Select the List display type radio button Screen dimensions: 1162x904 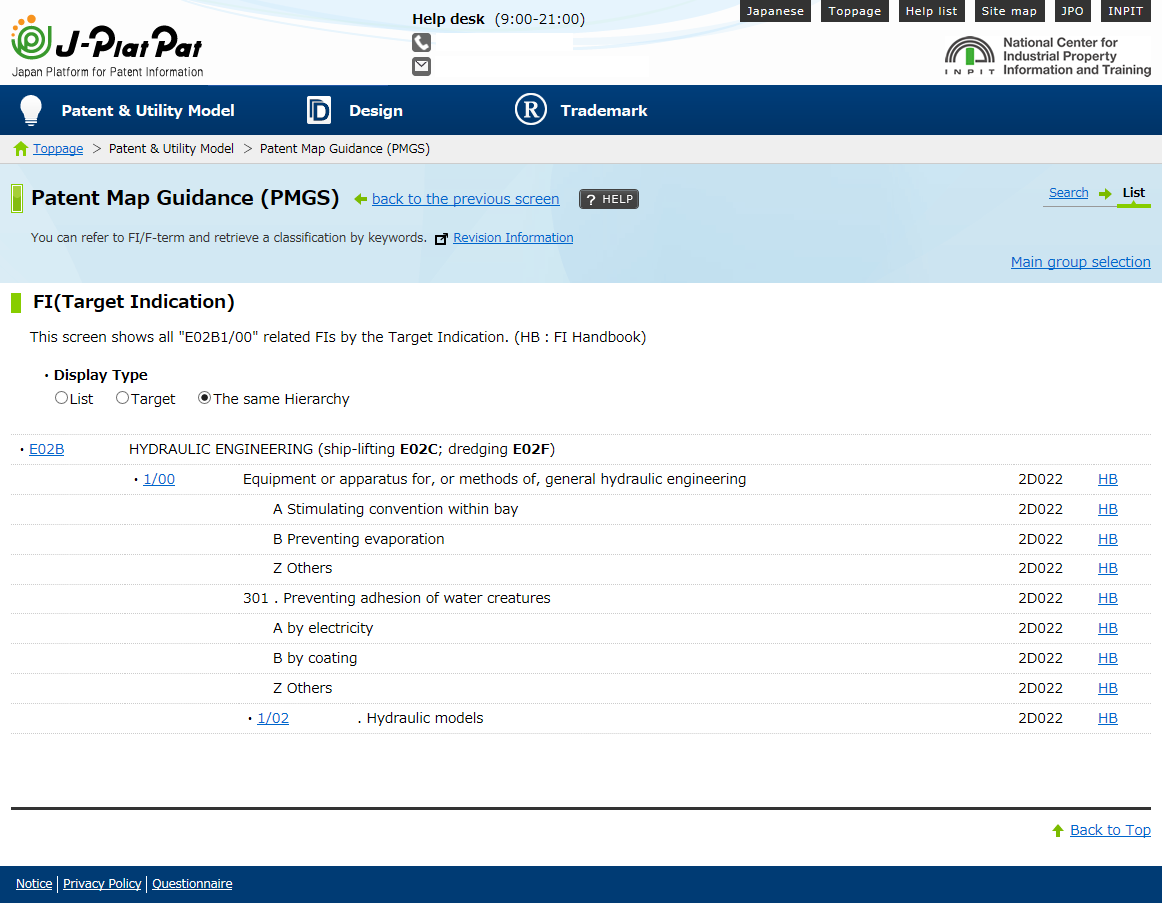tap(61, 398)
